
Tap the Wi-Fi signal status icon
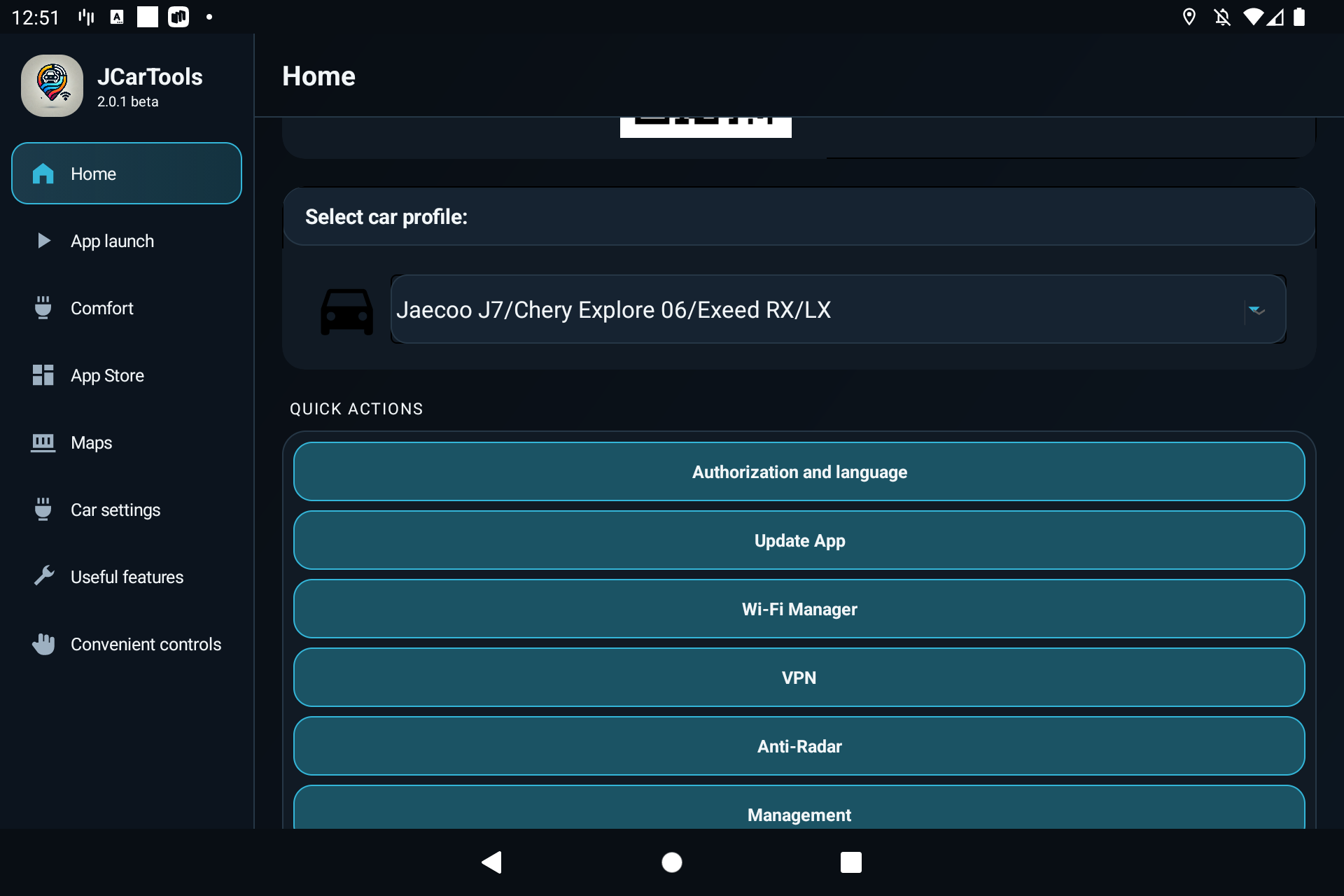coord(1253,17)
